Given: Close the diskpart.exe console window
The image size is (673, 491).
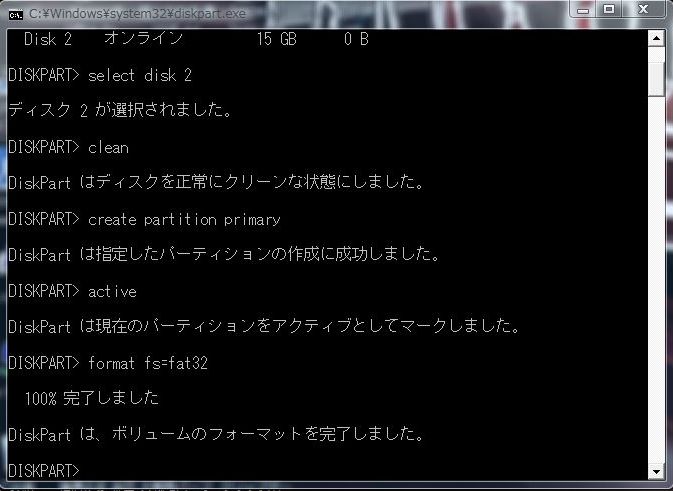Looking at the screenshot, I should point(643,9).
